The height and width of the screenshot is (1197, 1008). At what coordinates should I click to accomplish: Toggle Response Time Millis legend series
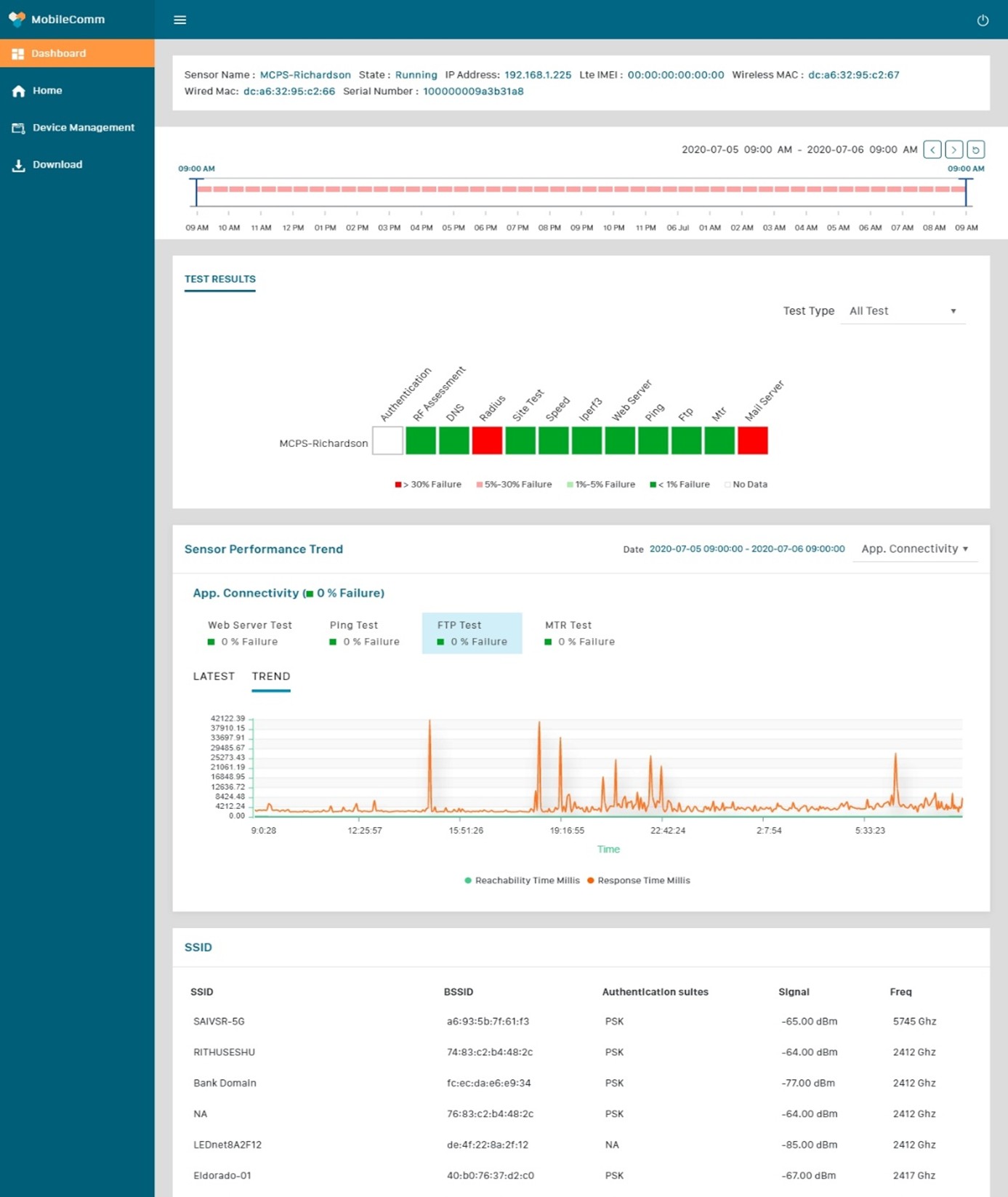click(x=638, y=880)
